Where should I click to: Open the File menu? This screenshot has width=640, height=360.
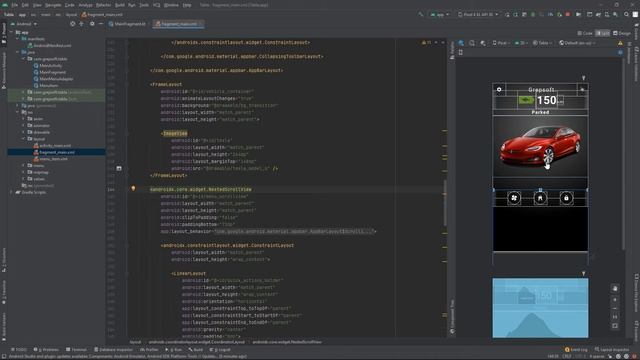15,5
